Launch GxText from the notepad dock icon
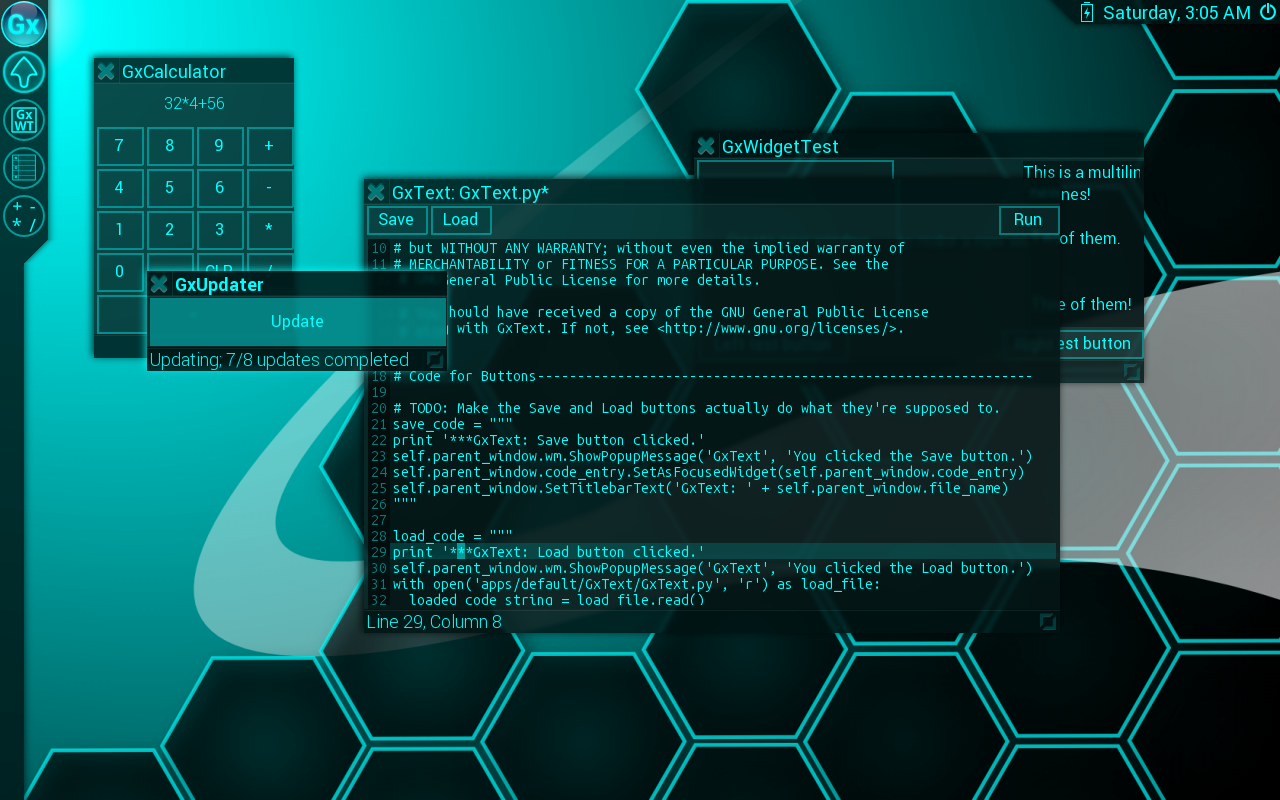Screen dimensions: 1280x800 (24, 167)
